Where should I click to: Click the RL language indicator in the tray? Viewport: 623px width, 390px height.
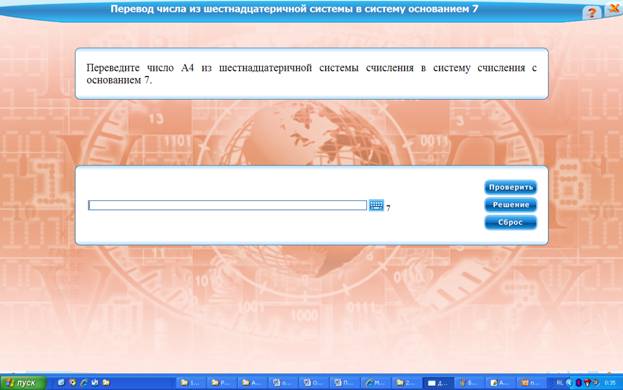(560, 382)
